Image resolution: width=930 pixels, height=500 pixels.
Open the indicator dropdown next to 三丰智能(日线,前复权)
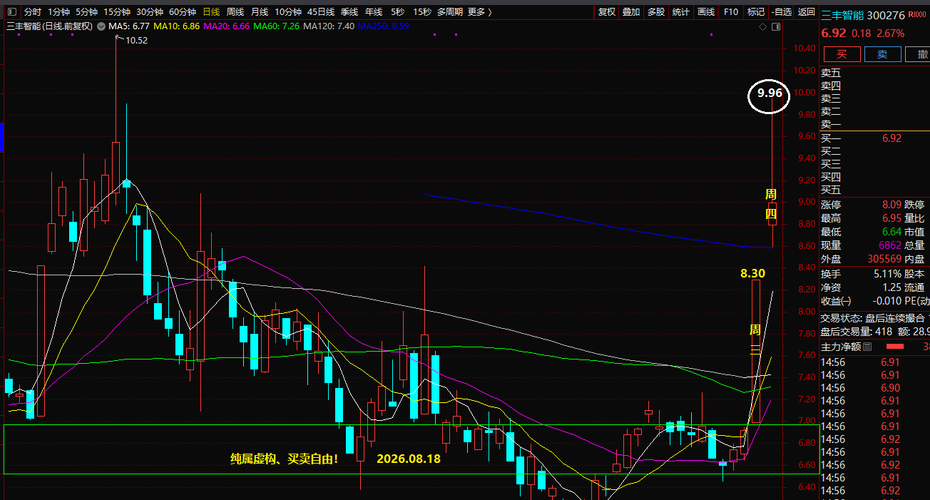pyautogui.click(x=101, y=27)
